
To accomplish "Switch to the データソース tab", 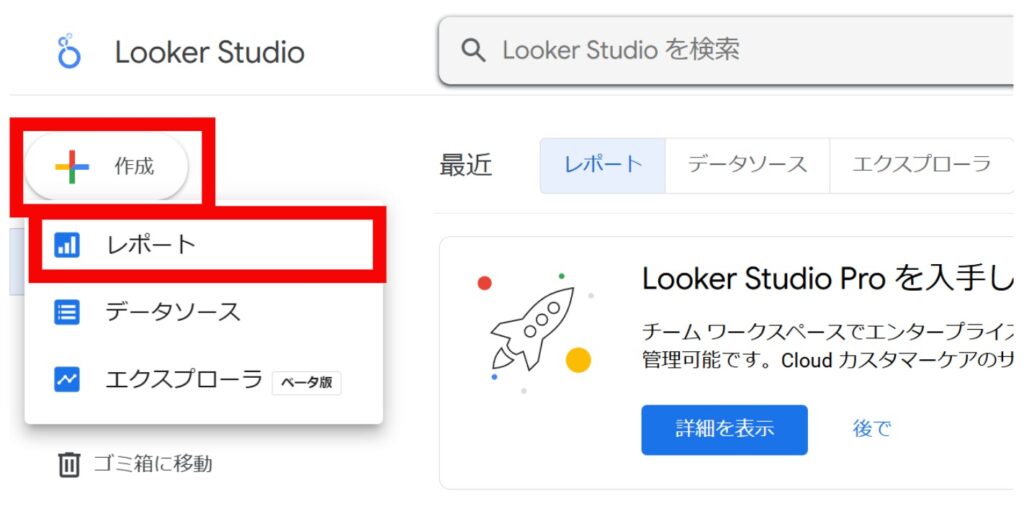I will click(x=747, y=165).
